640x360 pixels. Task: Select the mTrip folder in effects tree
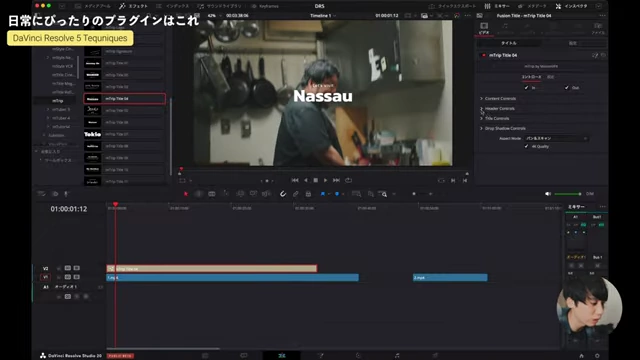[58, 100]
